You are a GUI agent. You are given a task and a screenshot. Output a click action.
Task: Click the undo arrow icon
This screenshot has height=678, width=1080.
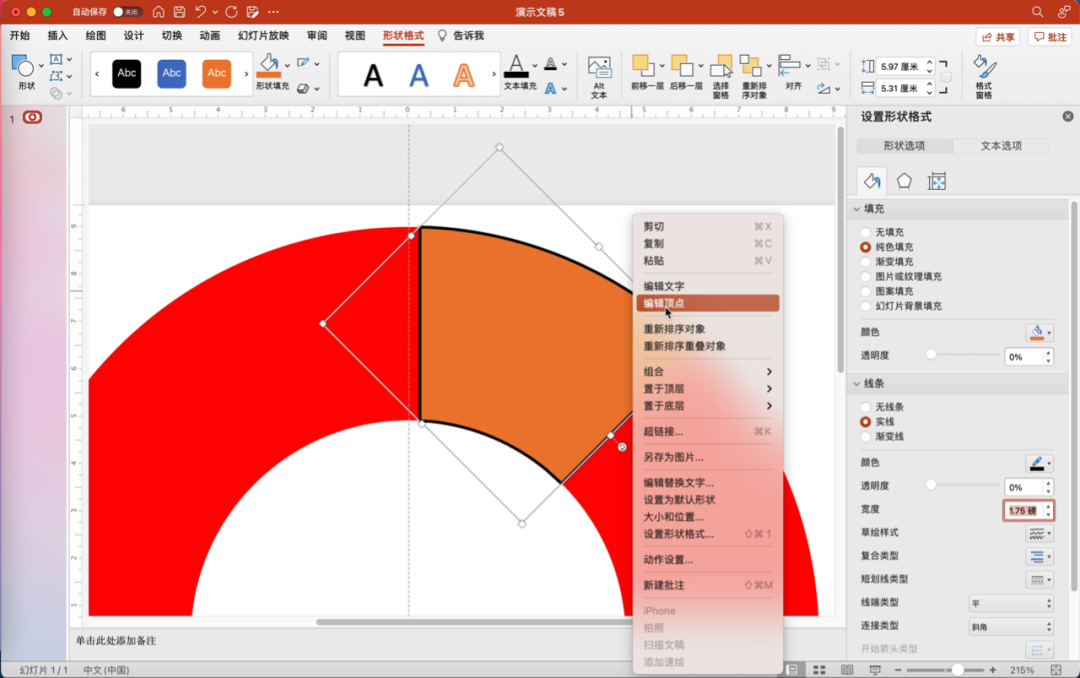(x=200, y=12)
